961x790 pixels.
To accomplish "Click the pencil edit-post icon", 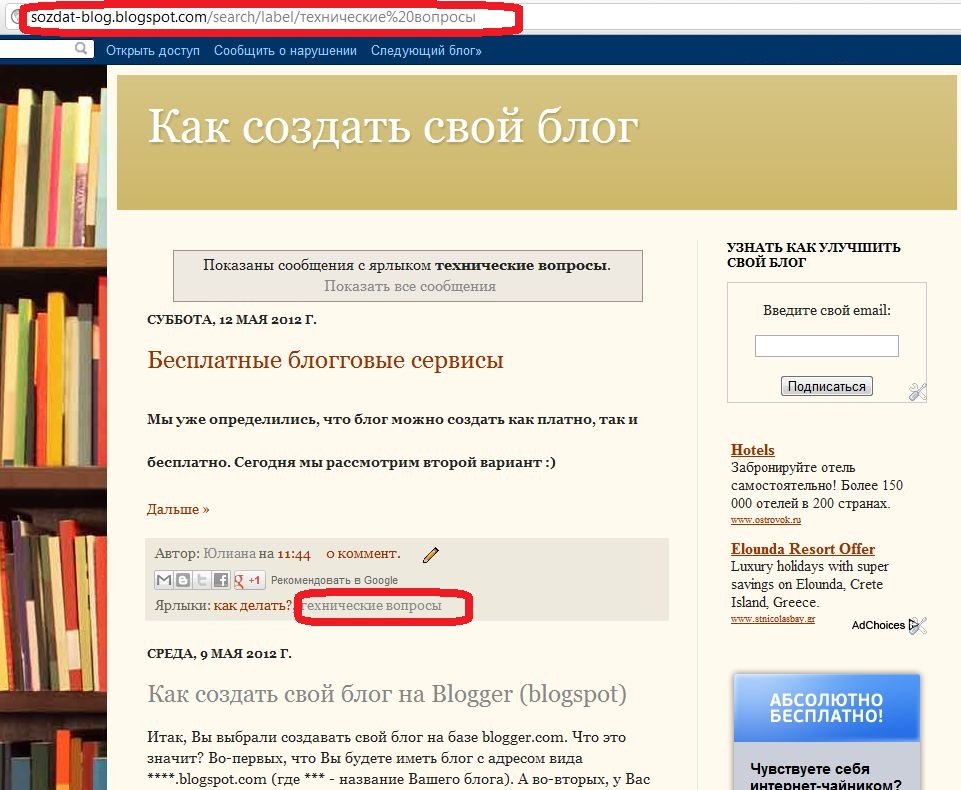I will tap(431, 555).
